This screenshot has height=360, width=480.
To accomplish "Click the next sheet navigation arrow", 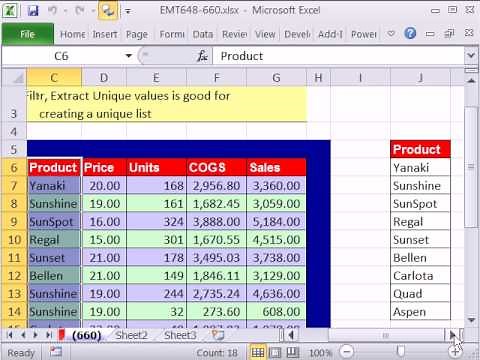I will click(x=35, y=335).
